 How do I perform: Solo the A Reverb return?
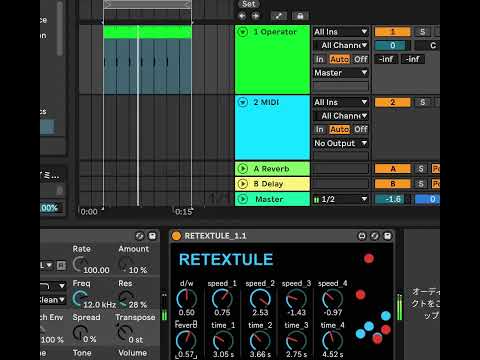pos(421,169)
